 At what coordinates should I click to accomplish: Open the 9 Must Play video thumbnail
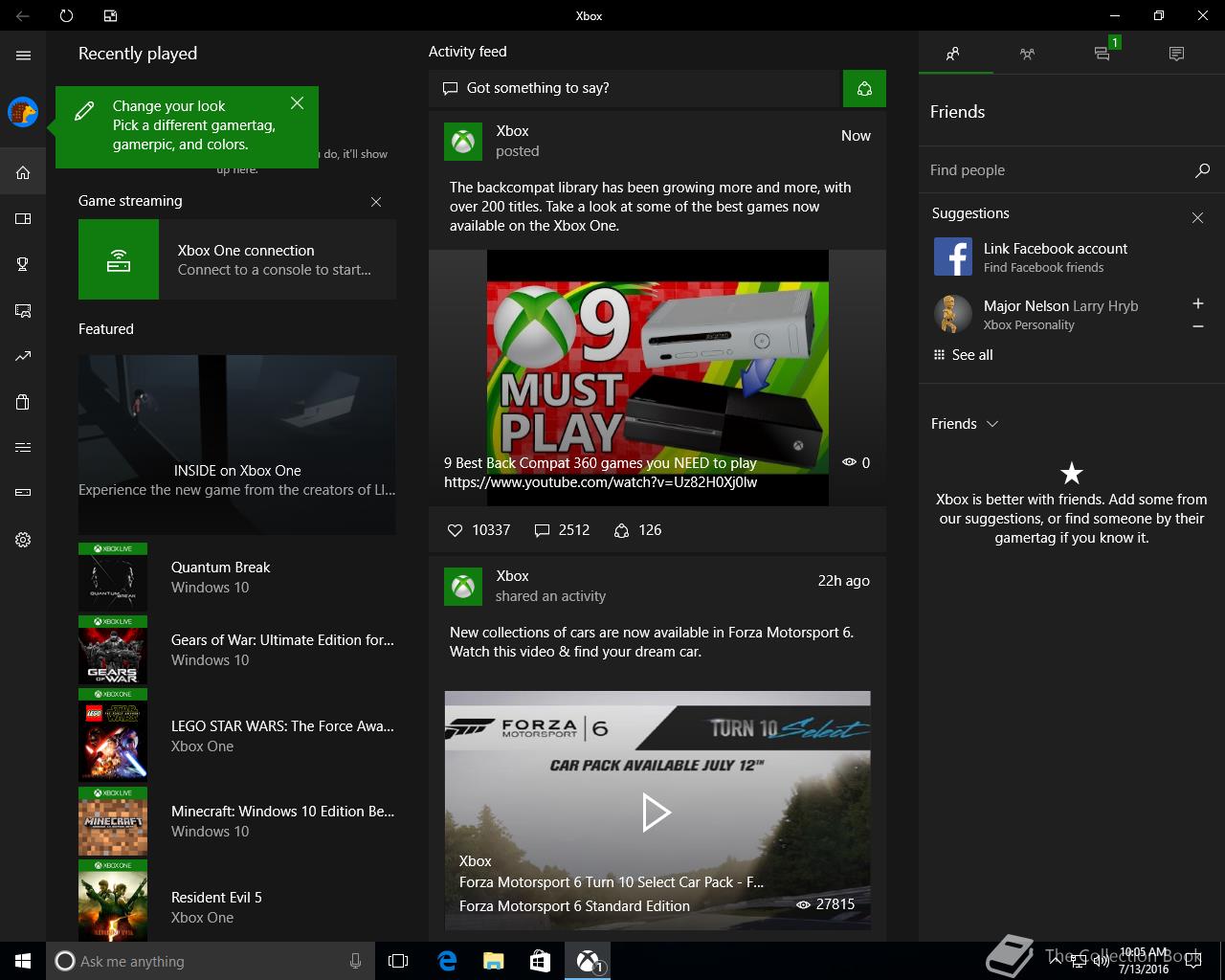point(657,377)
